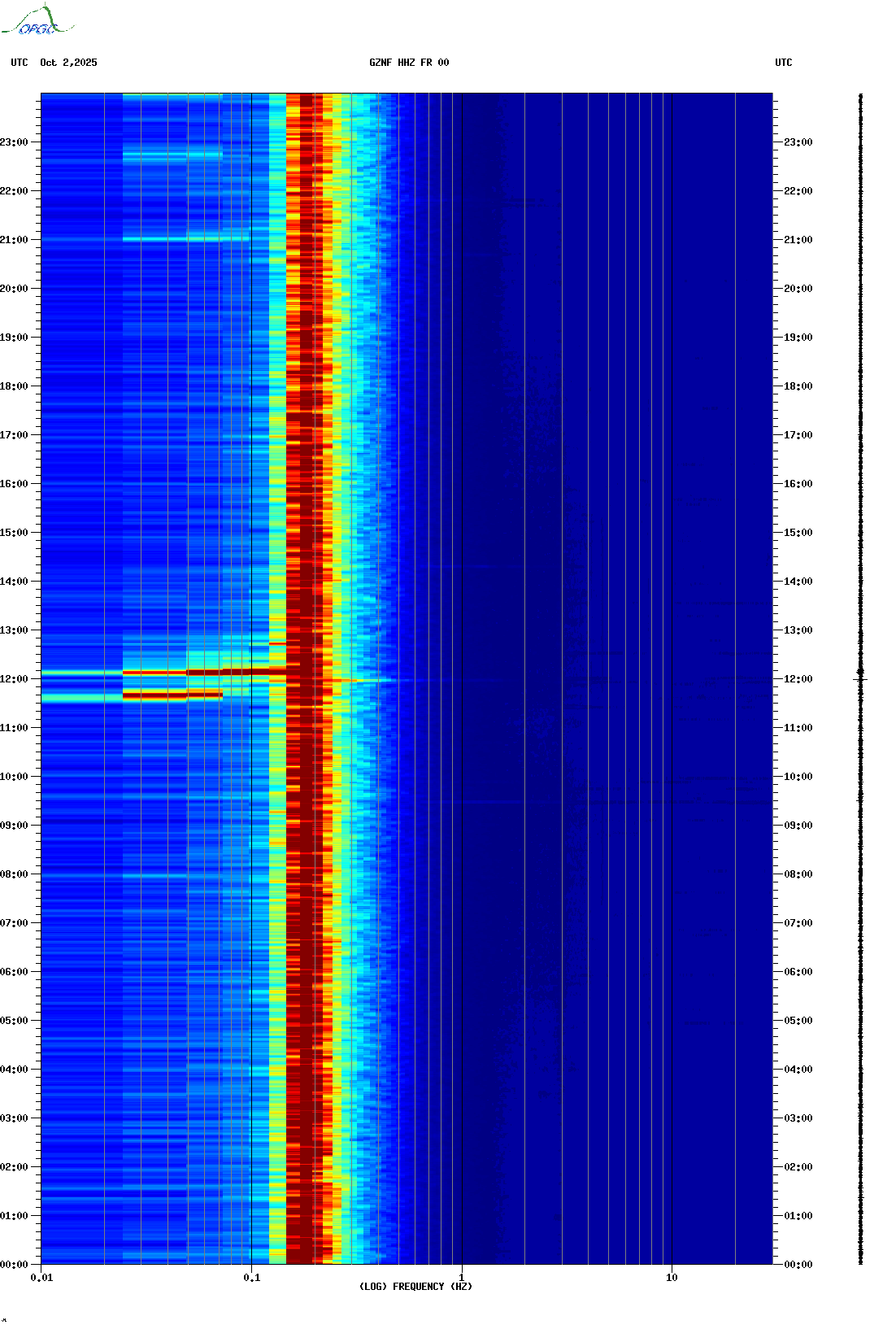Viewport: 896px width, 1329px height.
Task: Click the left-axis 16:00 time label
Action: point(14,484)
